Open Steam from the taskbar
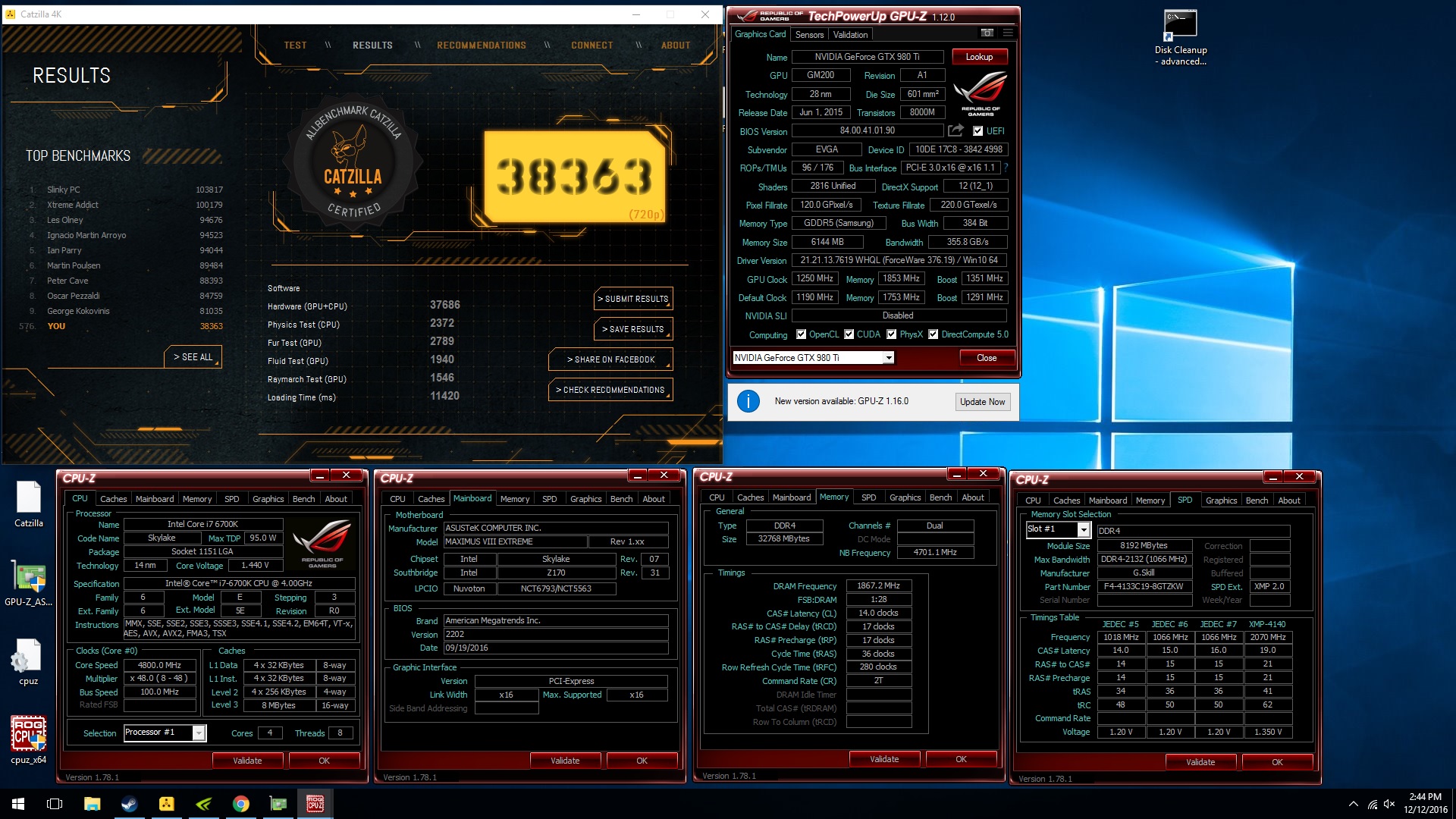Screen dimensions: 1456x819 pos(129,804)
